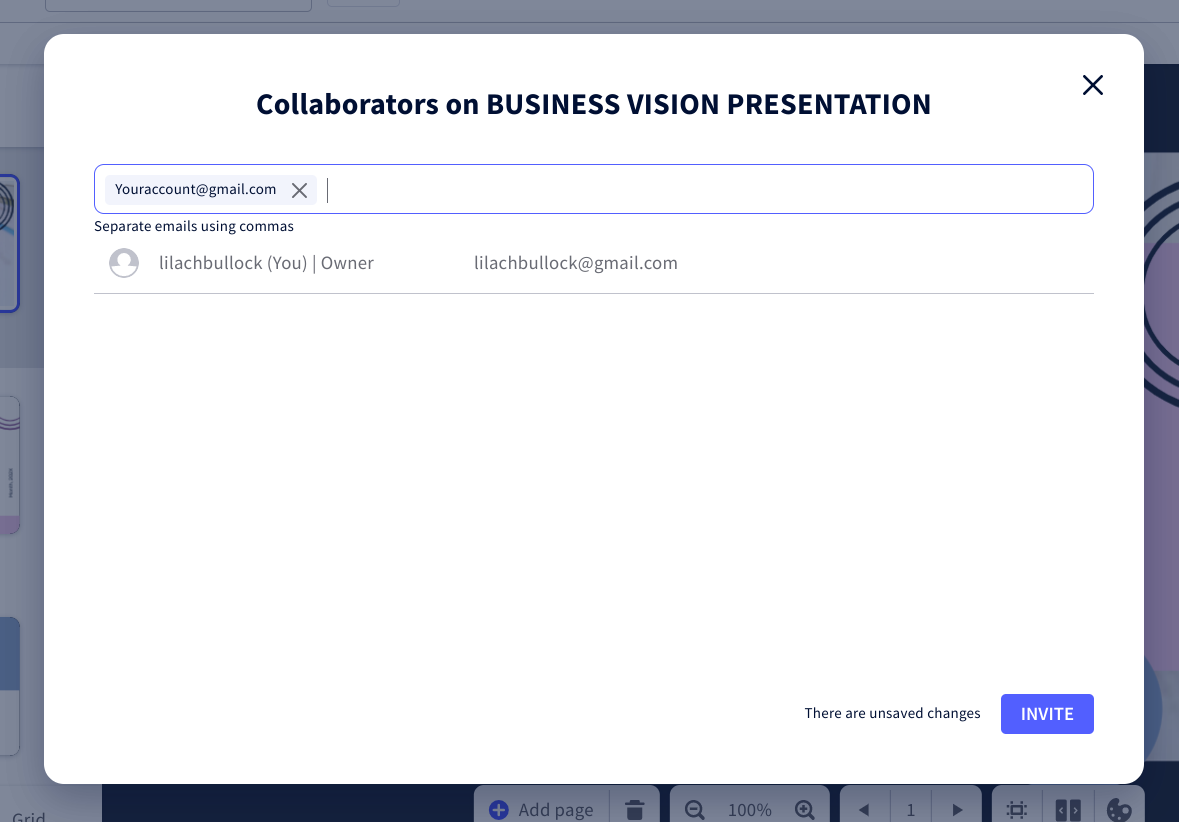This screenshot has height=822, width=1179.
Task: Click the INVITE button
Action: (1047, 714)
